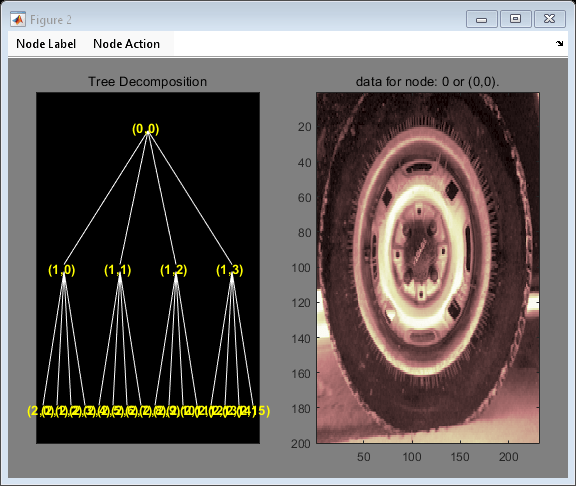Click the Tree Decomposition title text
This screenshot has height=486, width=576.
tap(148, 82)
